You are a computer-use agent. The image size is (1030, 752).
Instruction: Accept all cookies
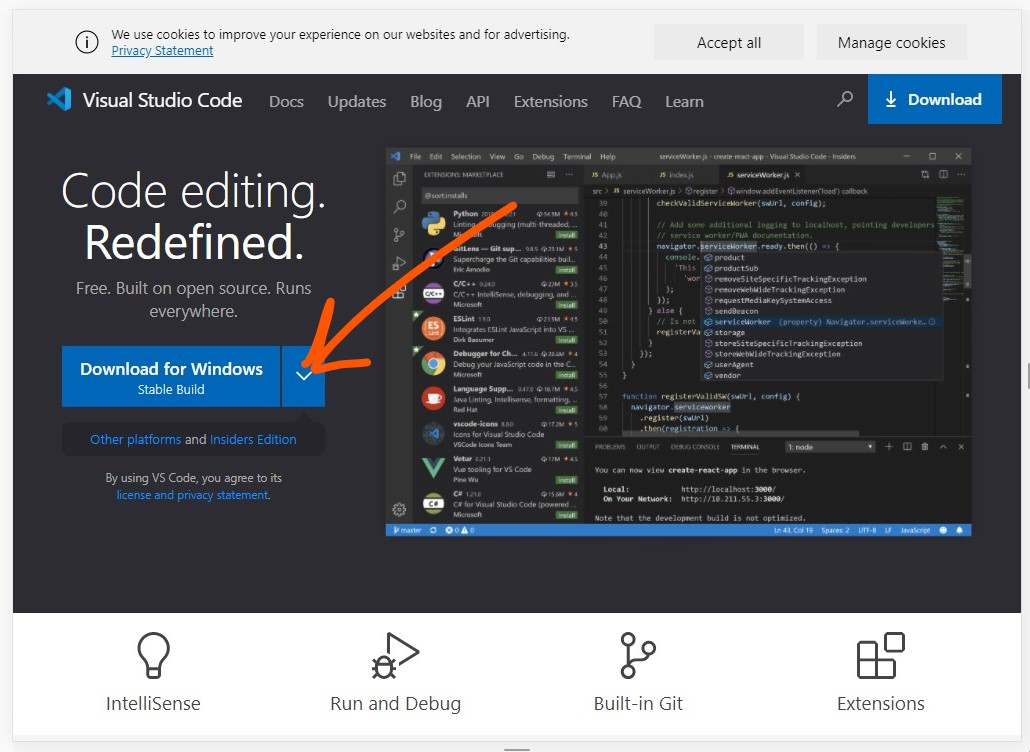pos(728,42)
